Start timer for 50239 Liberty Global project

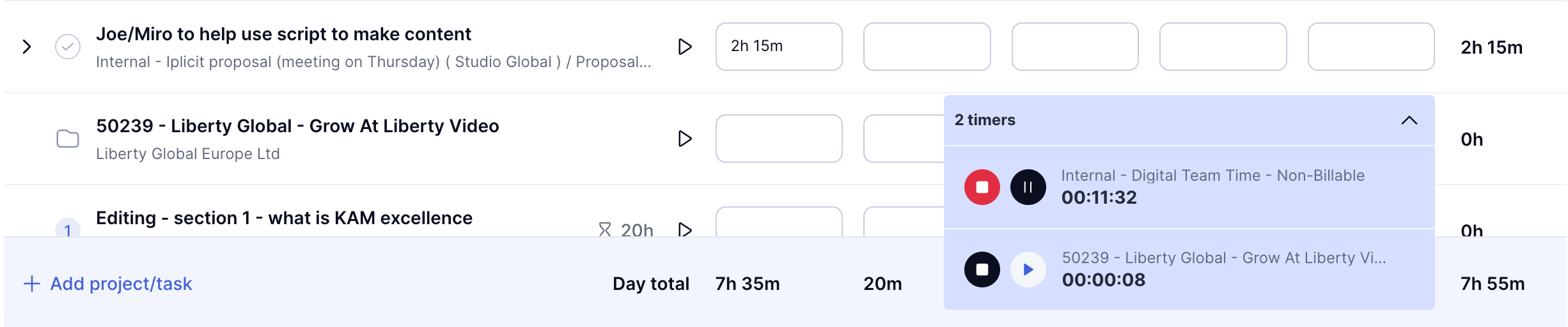coord(685,139)
